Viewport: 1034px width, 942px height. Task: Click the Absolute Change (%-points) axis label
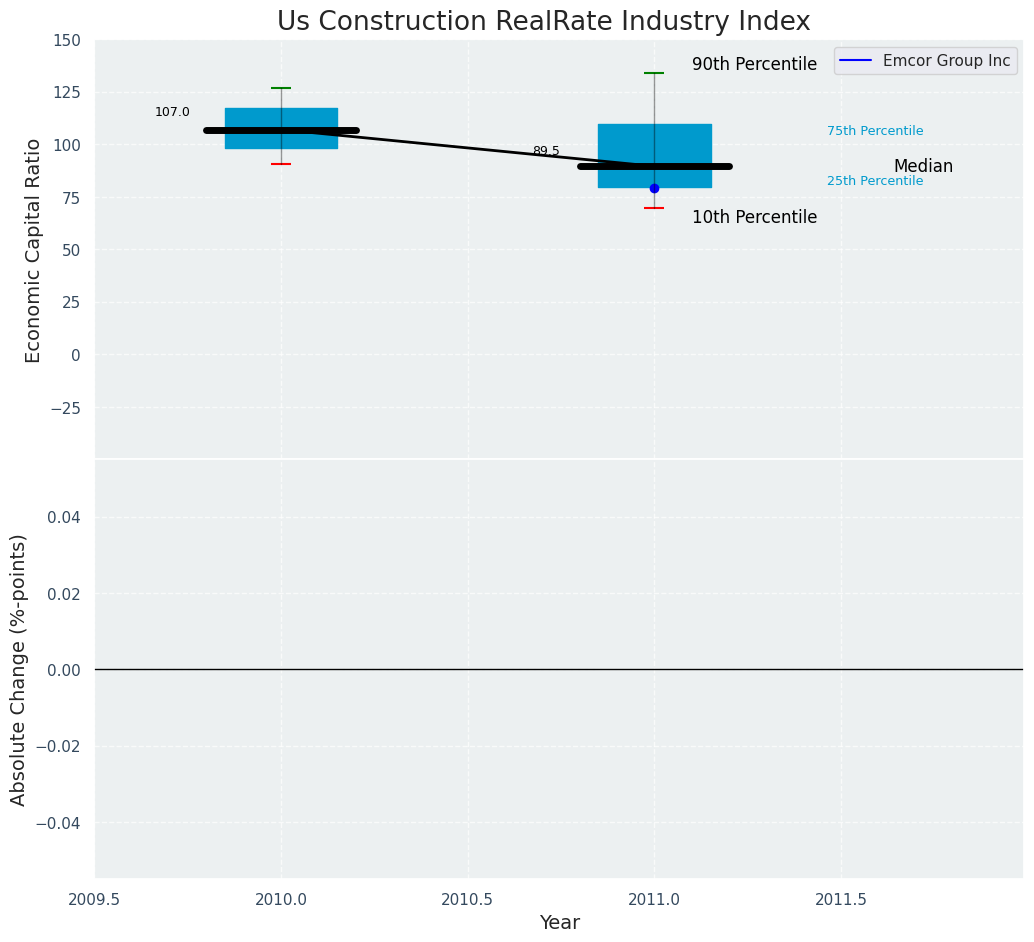[x=19, y=669]
